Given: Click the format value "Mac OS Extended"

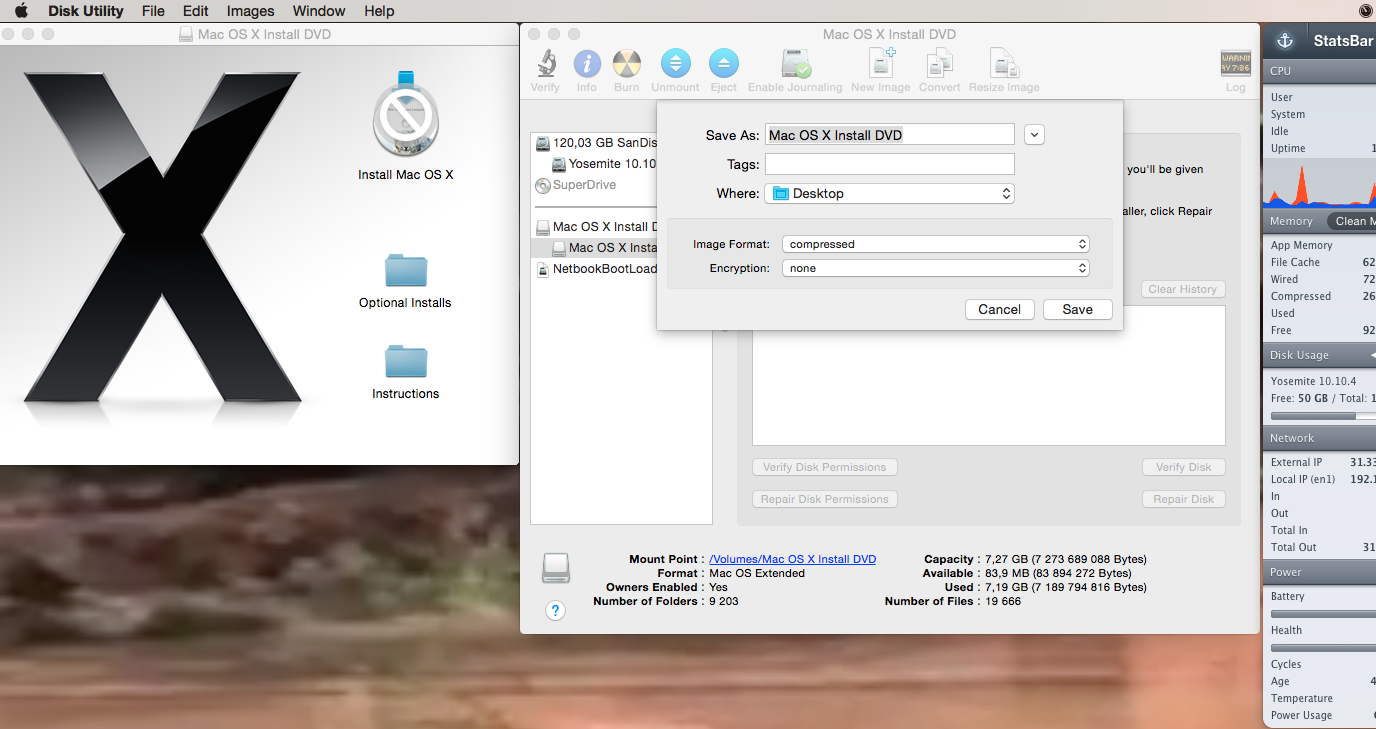Looking at the screenshot, I should pos(757,573).
